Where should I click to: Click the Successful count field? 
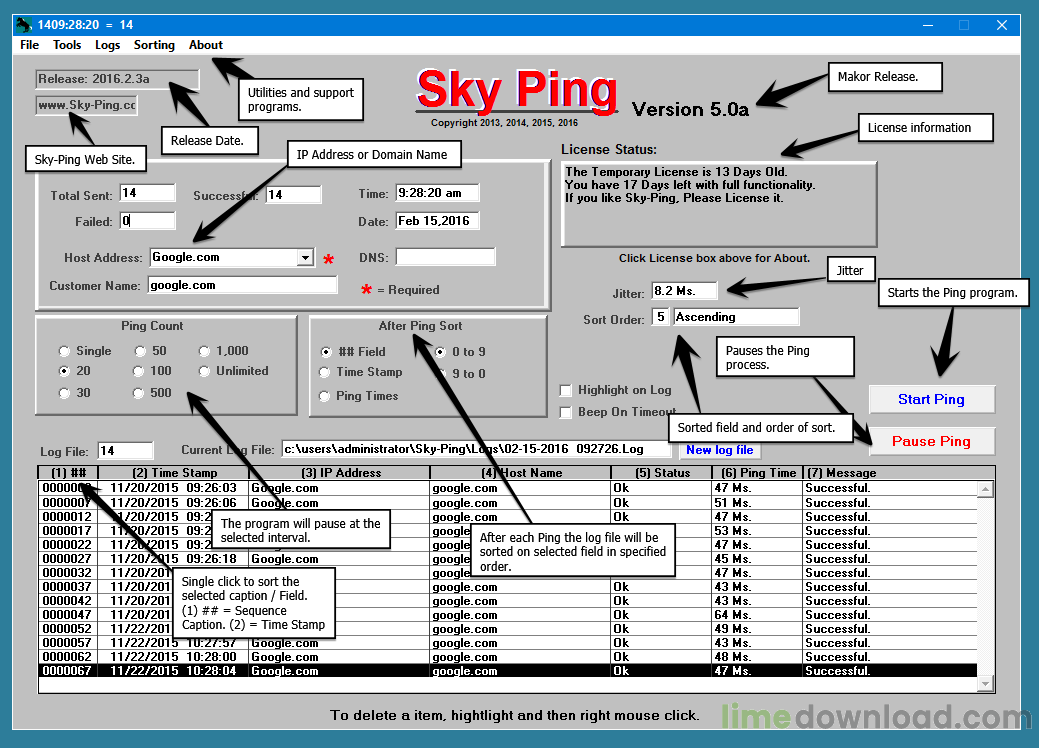[x=294, y=194]
